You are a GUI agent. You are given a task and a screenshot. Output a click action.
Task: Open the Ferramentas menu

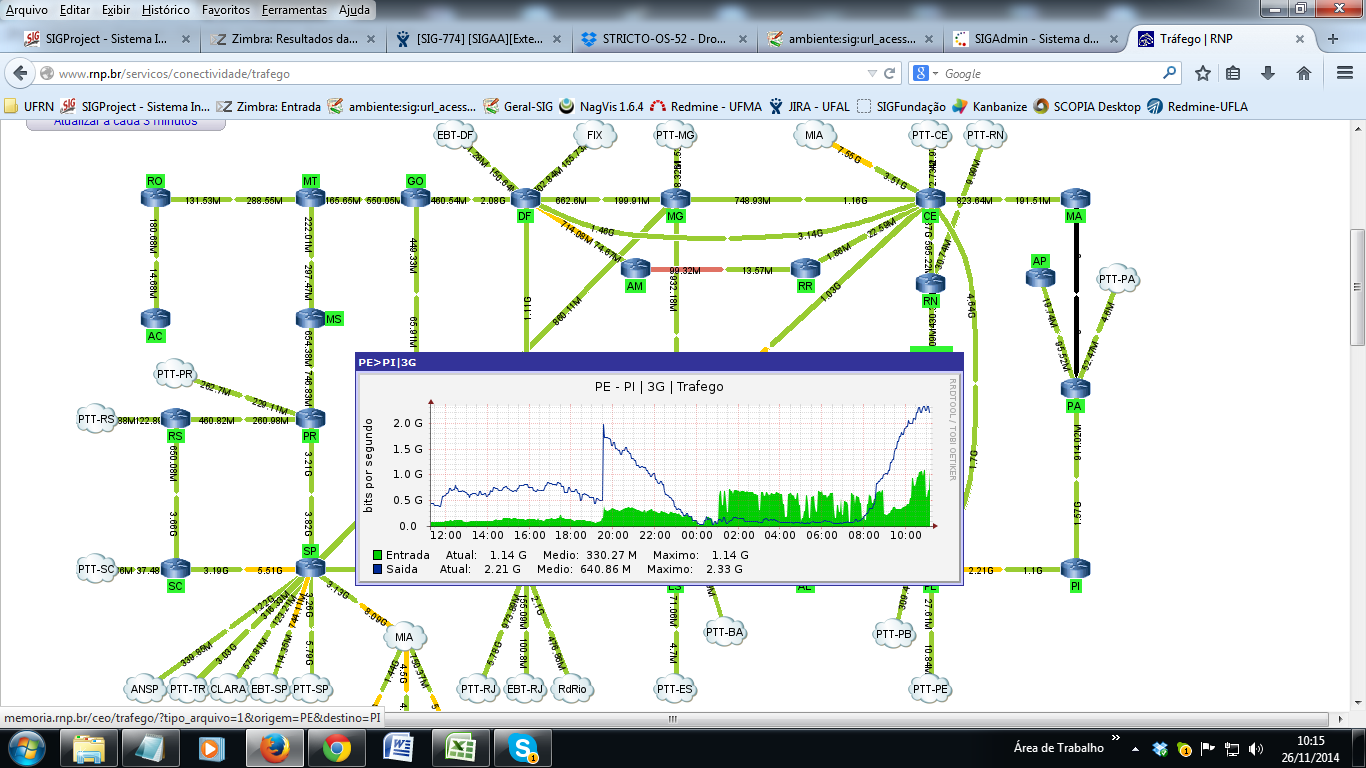pyautogui.click(x=294, y=10)
